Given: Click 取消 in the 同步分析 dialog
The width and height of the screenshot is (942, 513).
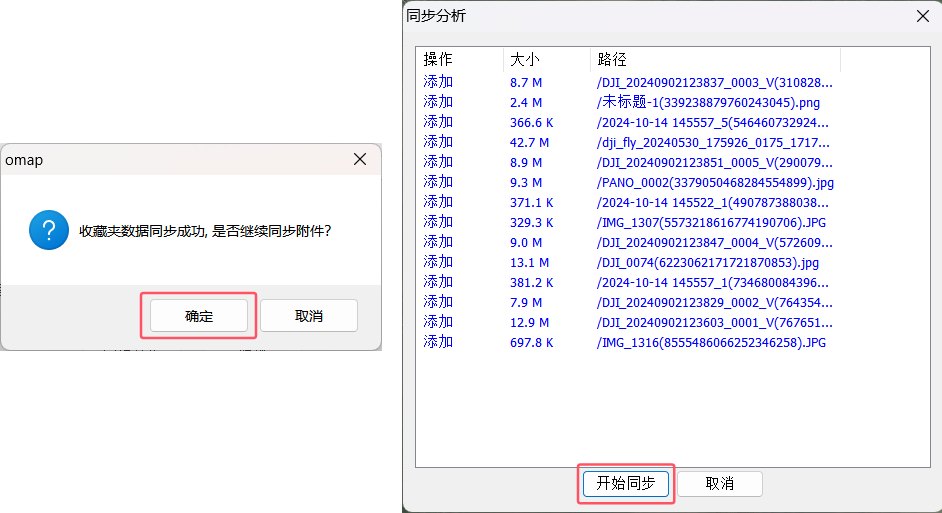Looking at the screenshot, I should (719, 484).
